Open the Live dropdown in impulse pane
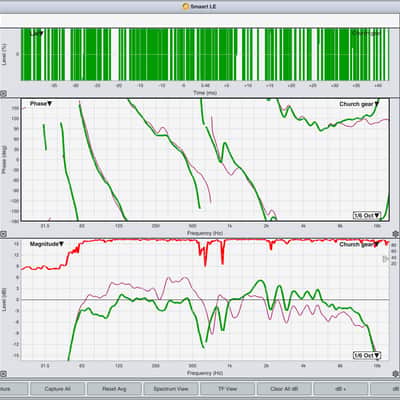The width and height of the screenshot is (400, 400). (x=37, y=33)
